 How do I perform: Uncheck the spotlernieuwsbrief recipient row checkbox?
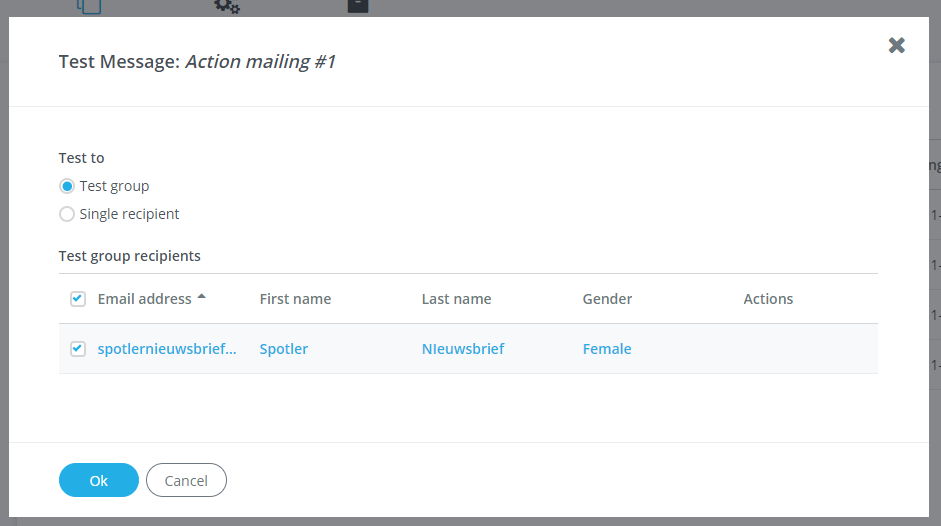78,349
